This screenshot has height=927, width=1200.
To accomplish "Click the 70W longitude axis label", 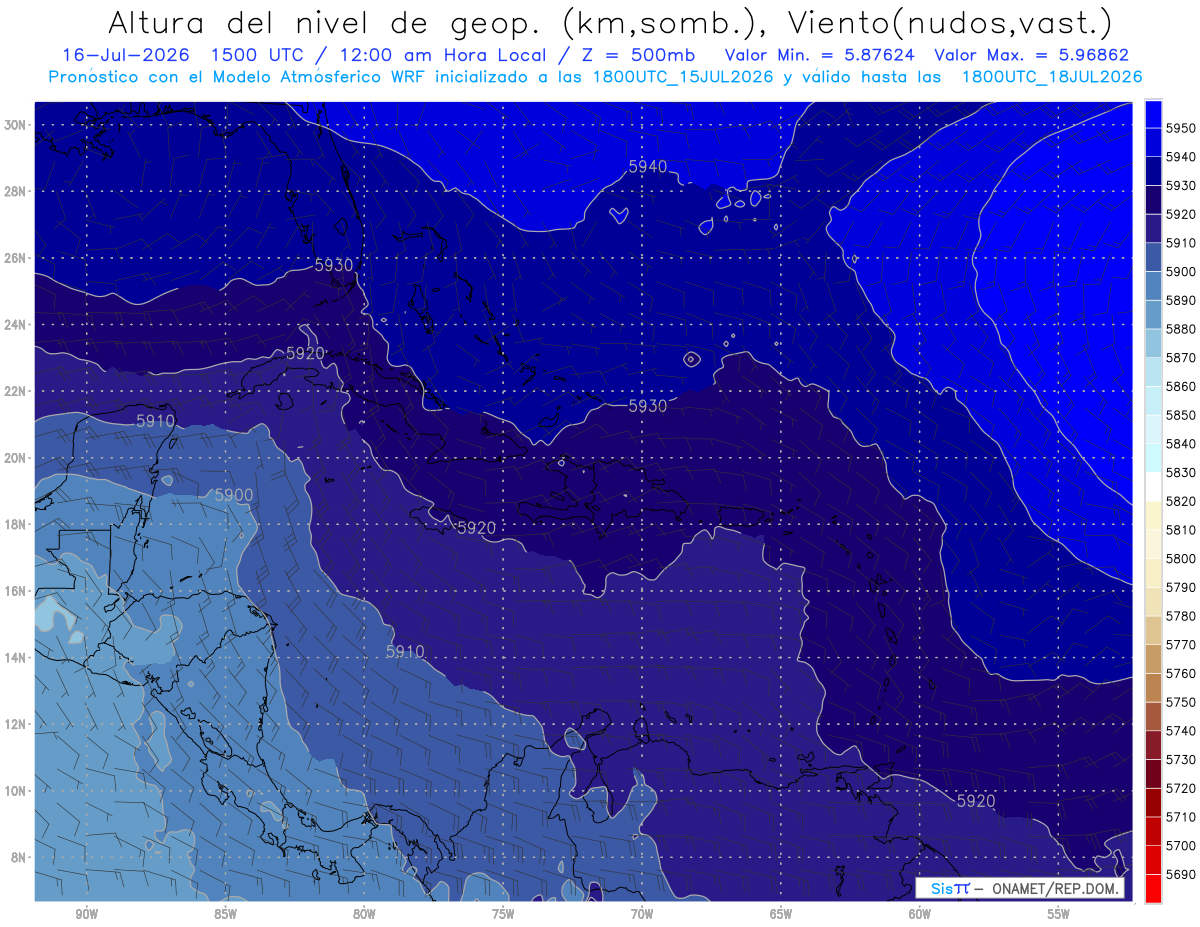I will [x=642, y=915].
